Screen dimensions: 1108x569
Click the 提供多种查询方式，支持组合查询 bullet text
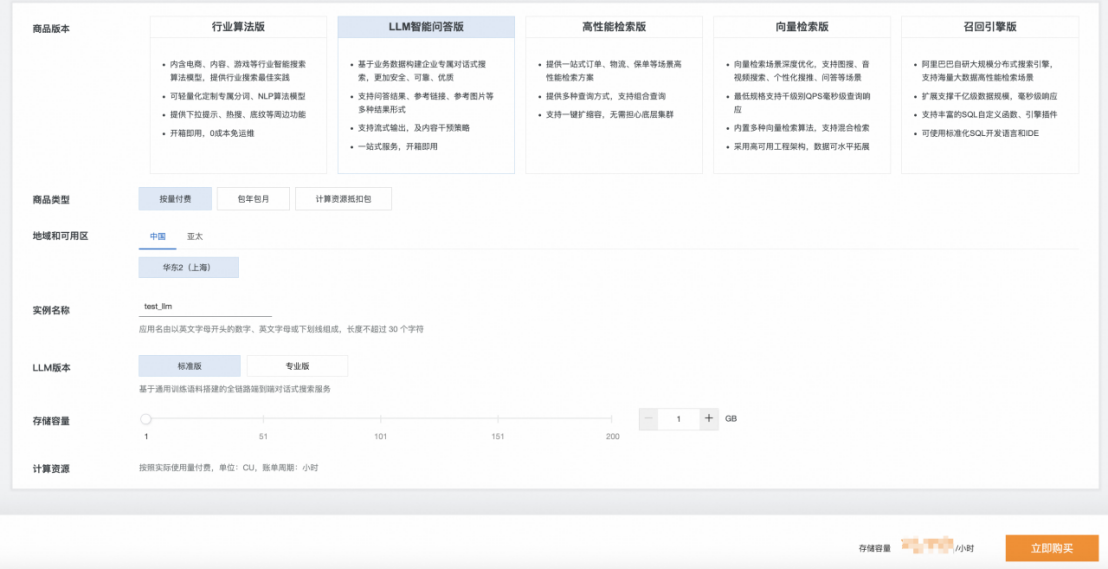tap(606, 96)
